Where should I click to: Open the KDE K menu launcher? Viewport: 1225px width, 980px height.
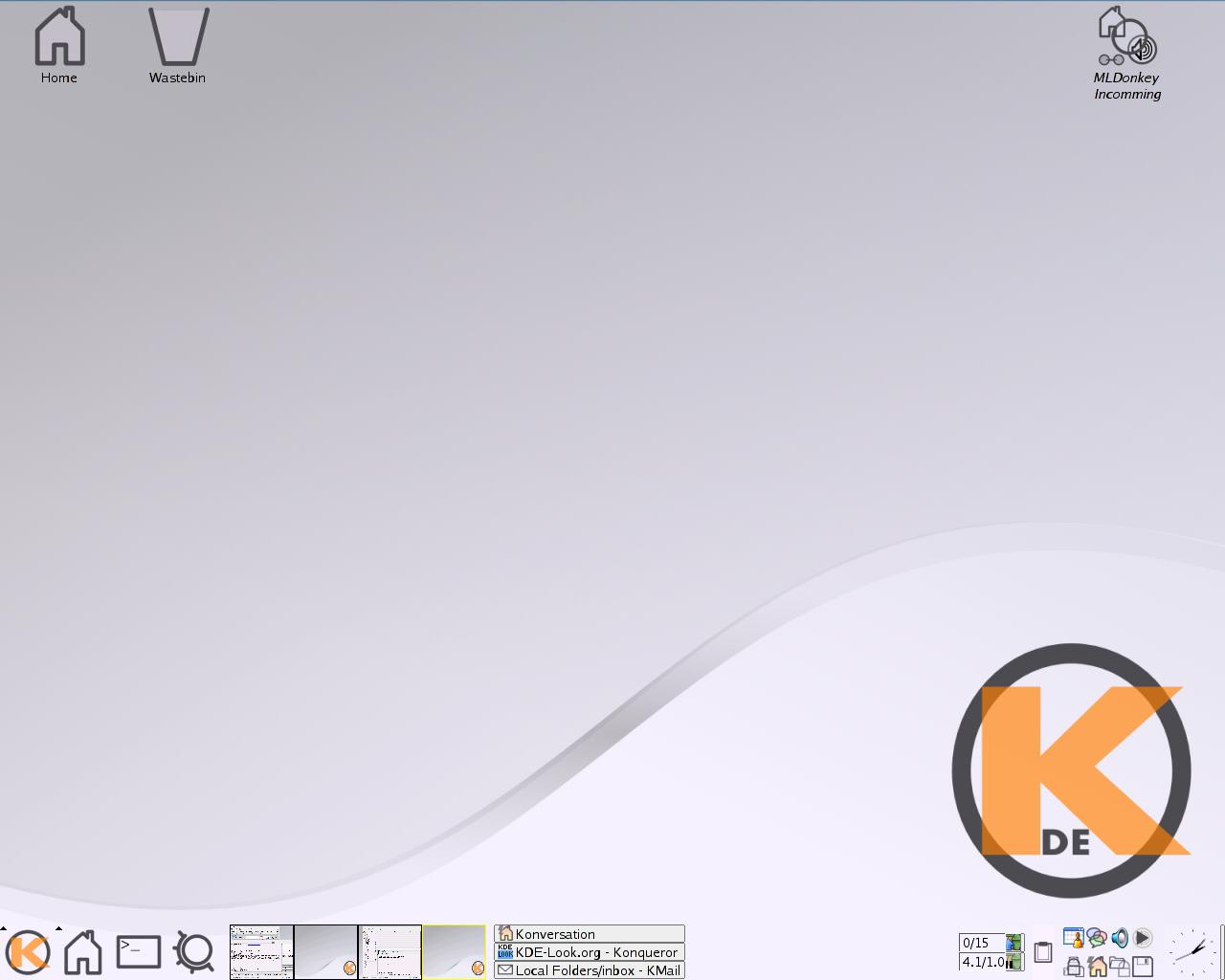pos(28,952)
